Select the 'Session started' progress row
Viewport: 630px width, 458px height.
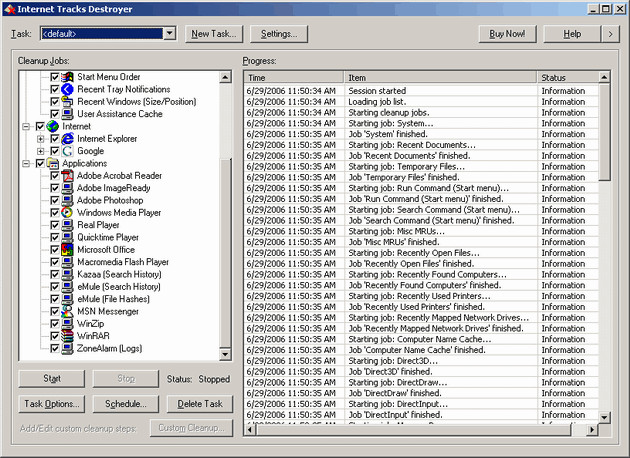421,91
